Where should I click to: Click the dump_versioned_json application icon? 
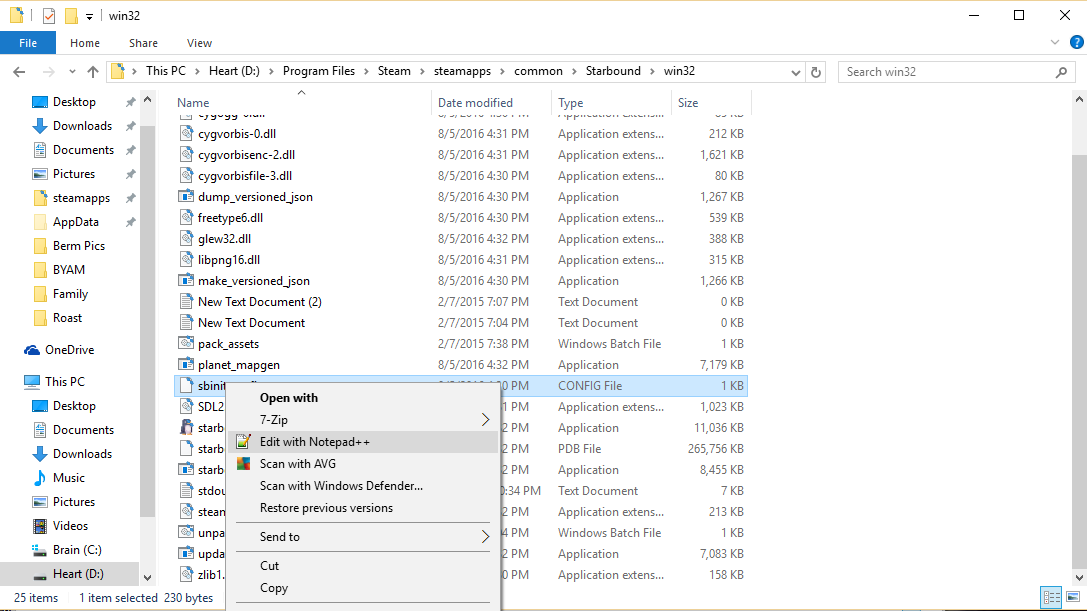186,197
